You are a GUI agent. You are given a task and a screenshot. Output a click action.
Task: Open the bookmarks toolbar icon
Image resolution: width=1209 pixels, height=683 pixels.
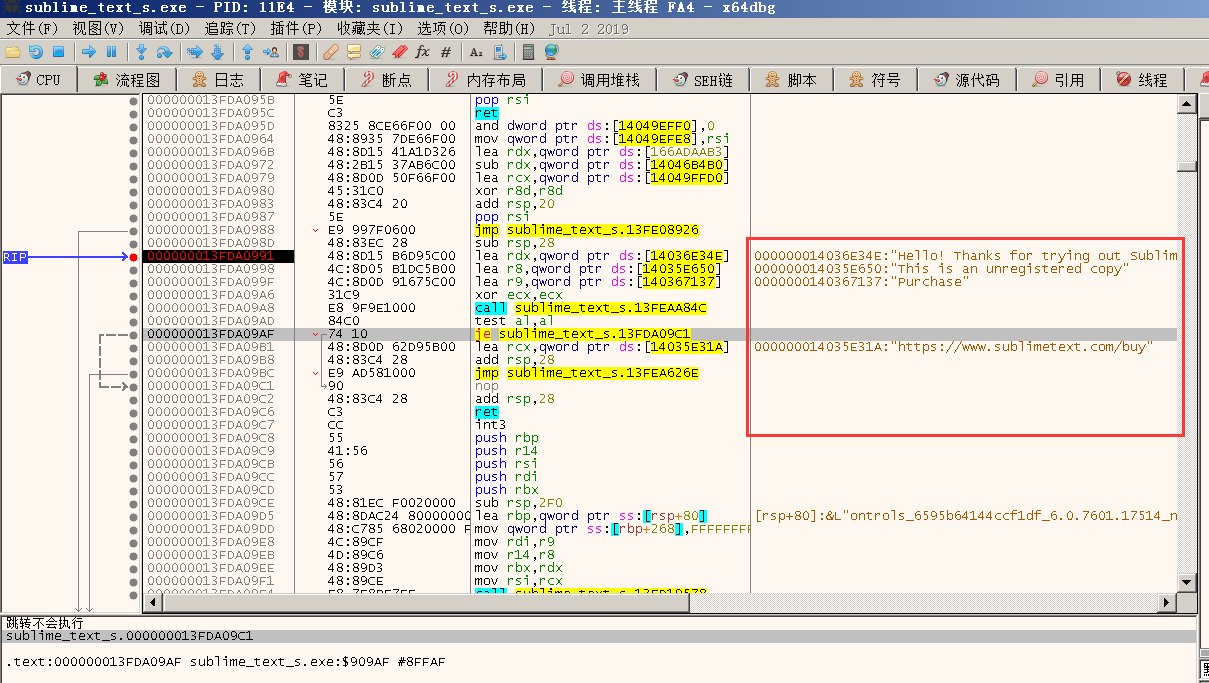click(400, 51)
